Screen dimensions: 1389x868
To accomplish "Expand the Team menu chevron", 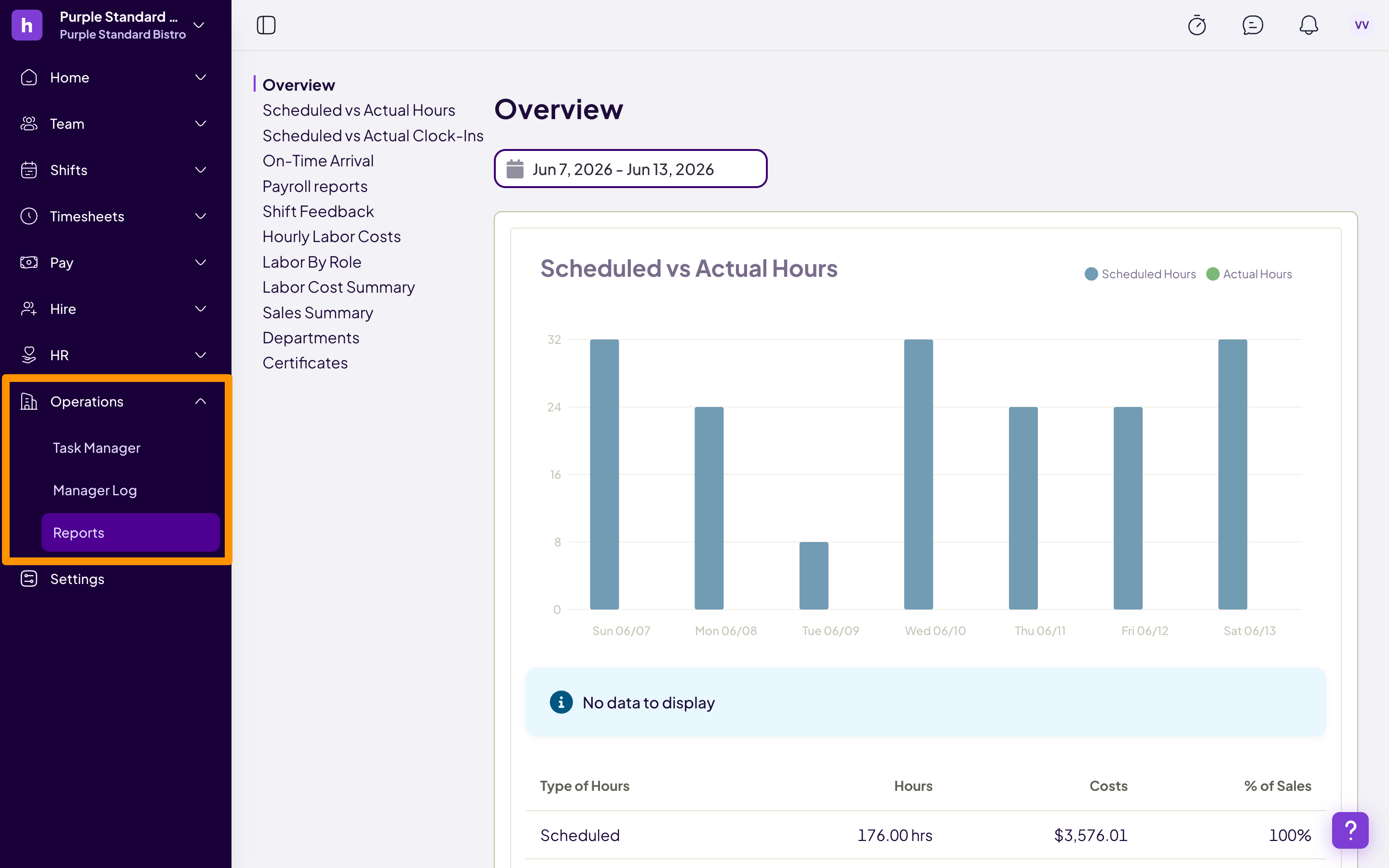I will (x=200, y=123).
